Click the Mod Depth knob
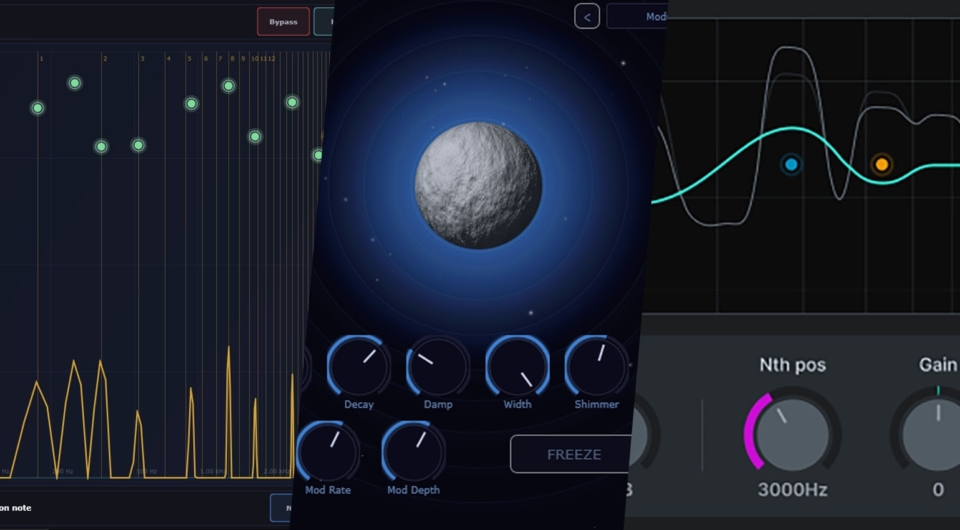Image resolution: width=960 pixels, height=530 pixels. point(413,451)
